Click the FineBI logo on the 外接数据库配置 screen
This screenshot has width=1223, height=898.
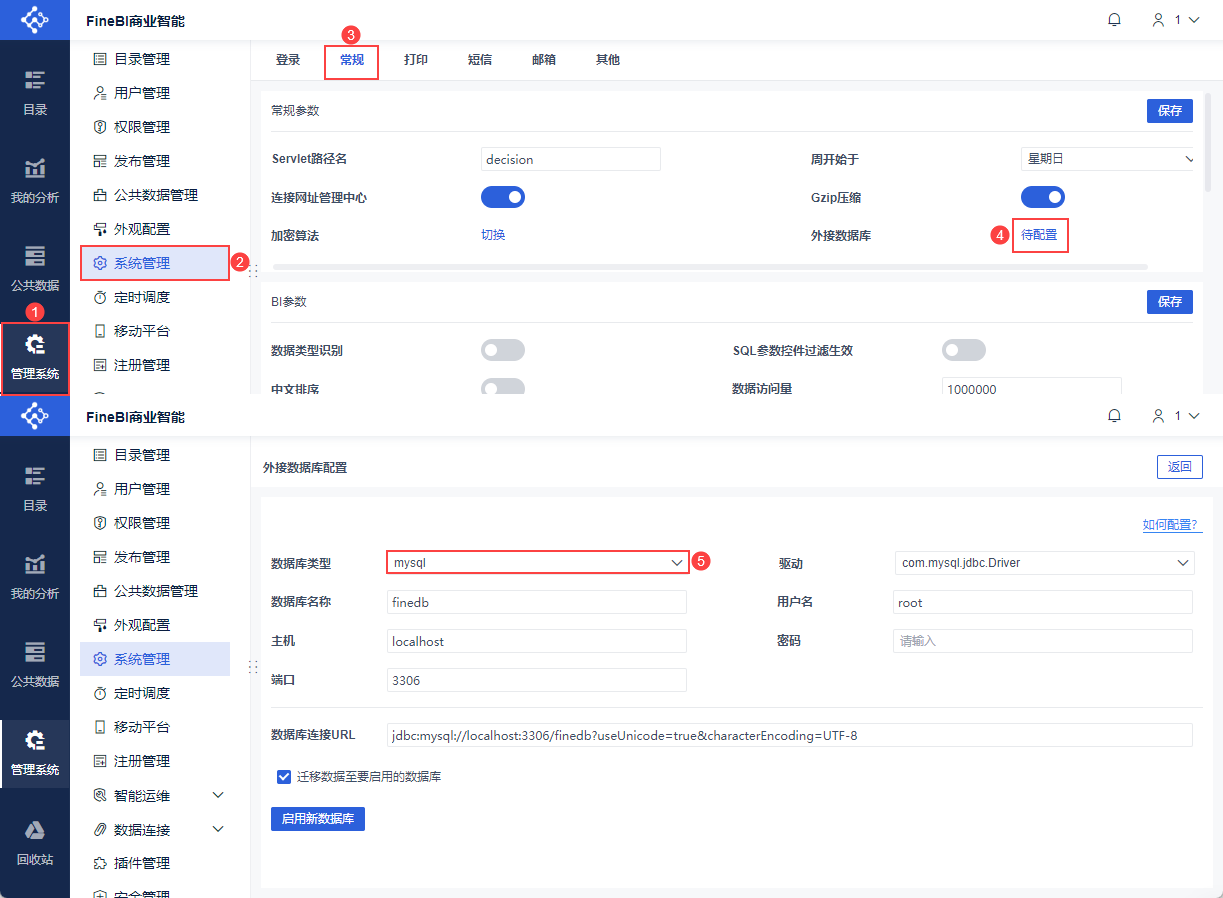coord(35,415)
